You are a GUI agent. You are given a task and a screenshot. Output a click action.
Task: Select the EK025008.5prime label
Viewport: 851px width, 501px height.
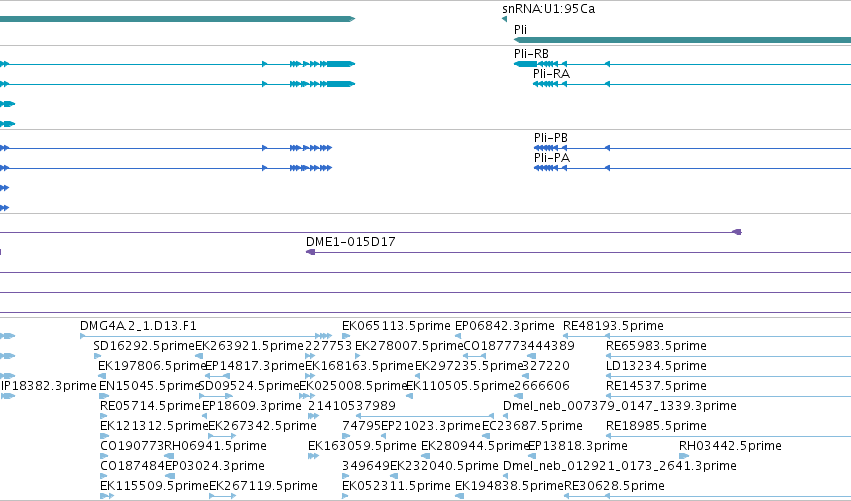(353, 386)
